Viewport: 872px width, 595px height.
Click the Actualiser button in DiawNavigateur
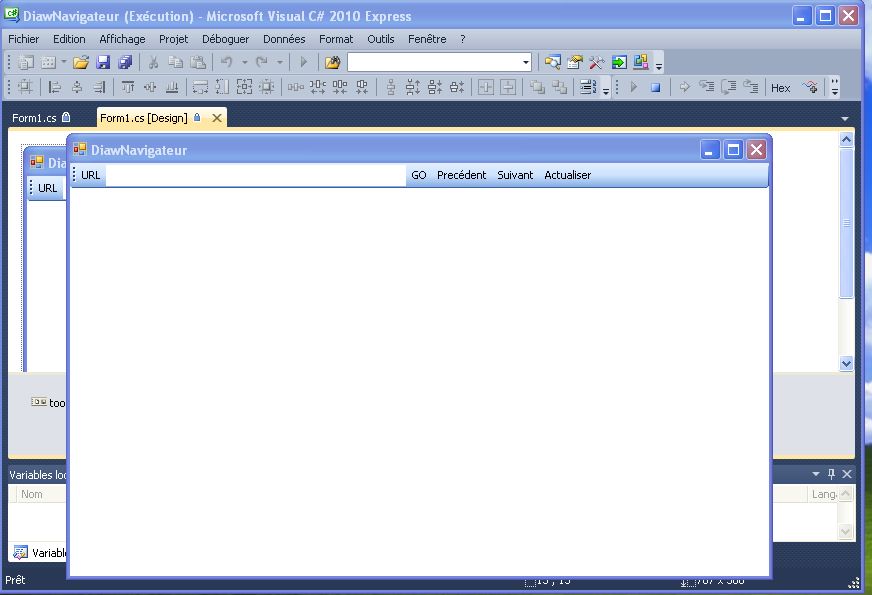[567, 175]
